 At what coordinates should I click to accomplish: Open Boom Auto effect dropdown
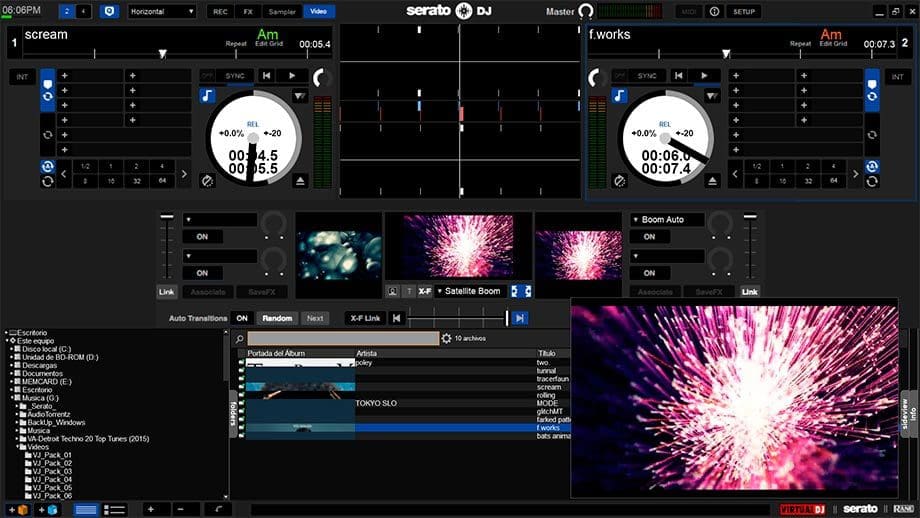point(667,219)
